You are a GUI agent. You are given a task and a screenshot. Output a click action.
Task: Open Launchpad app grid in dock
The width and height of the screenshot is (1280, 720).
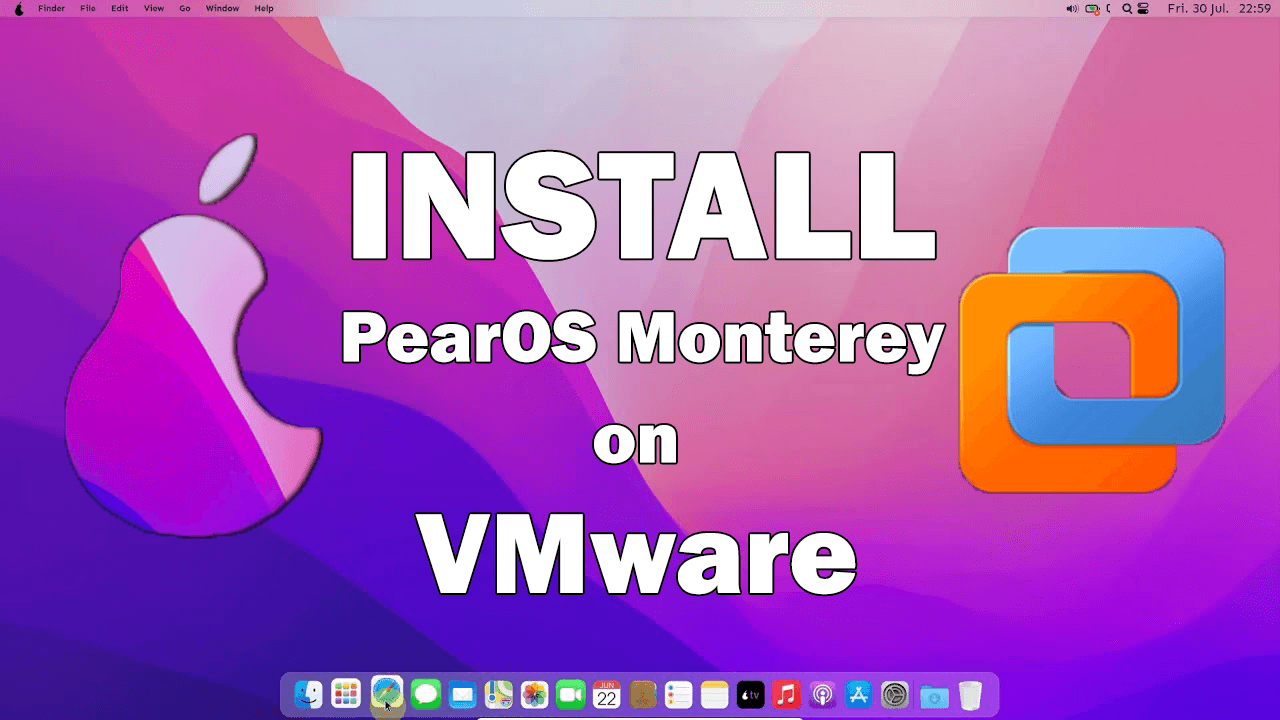tap(346, 694)
